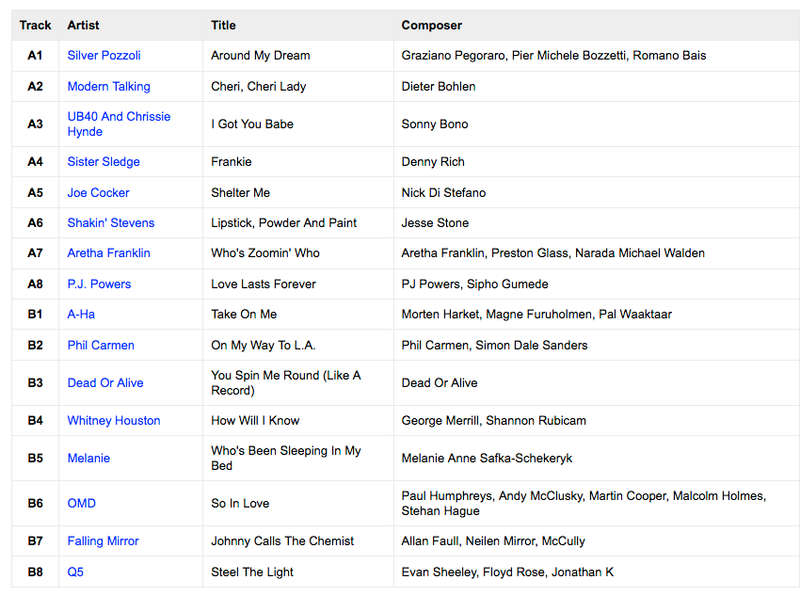Open the Modern Talking artist link
The width and height of the screenshot is (800, 600).
[109, 86]
